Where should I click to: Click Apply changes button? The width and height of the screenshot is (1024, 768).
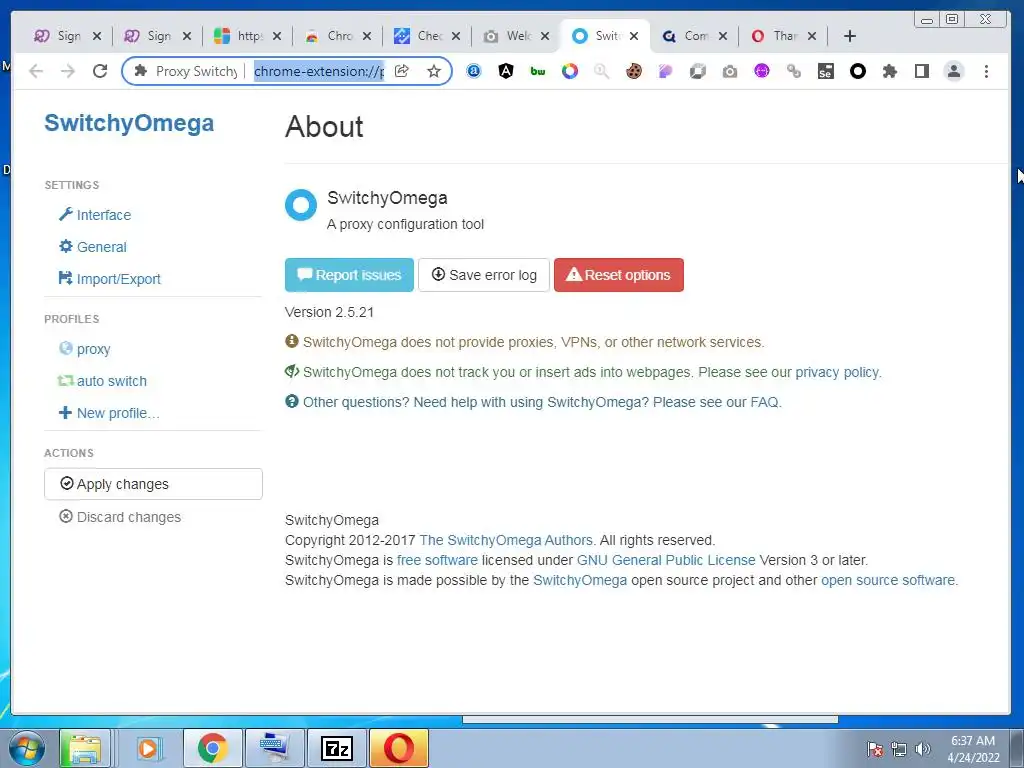153,484
